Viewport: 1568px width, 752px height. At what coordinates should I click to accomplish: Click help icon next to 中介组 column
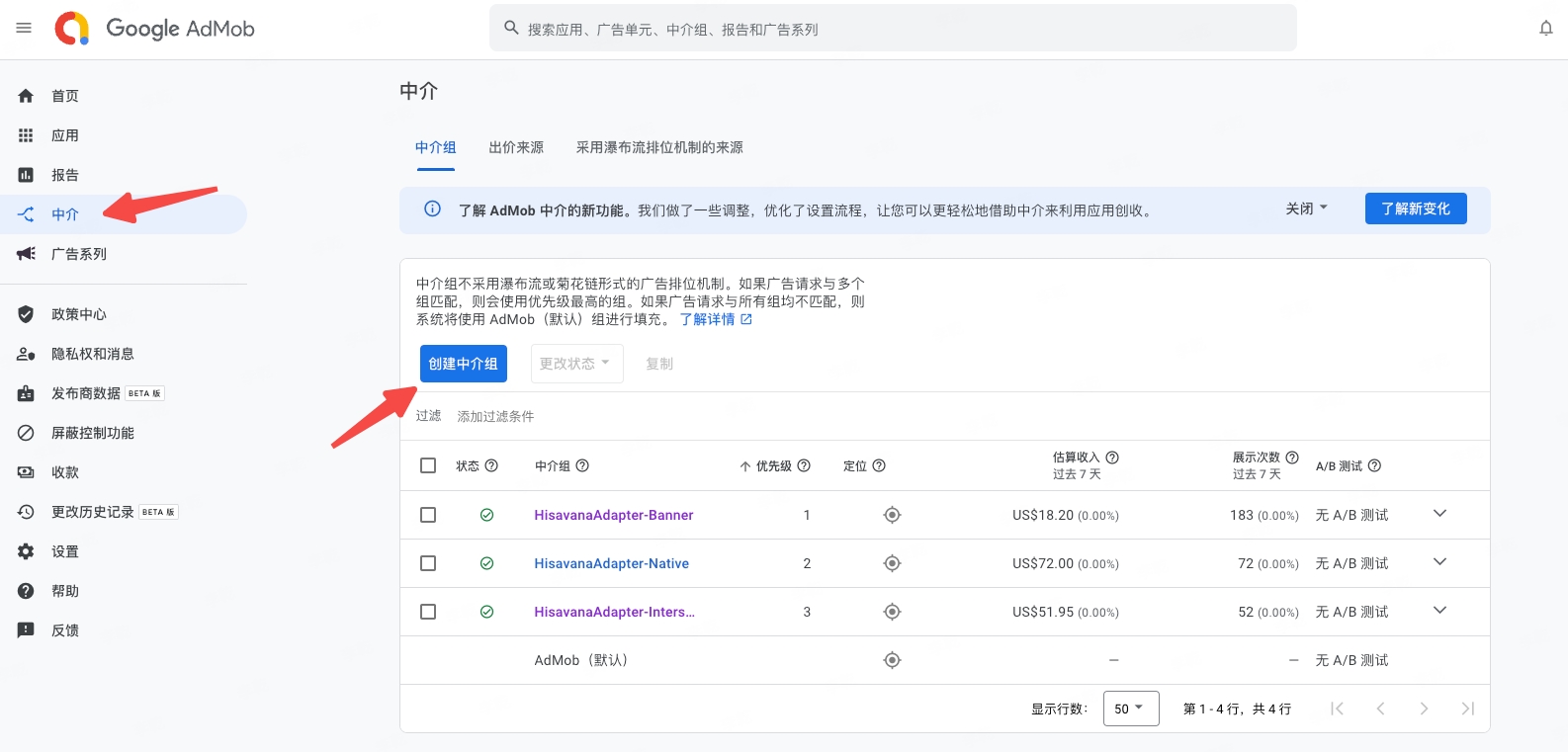[582, 465]
